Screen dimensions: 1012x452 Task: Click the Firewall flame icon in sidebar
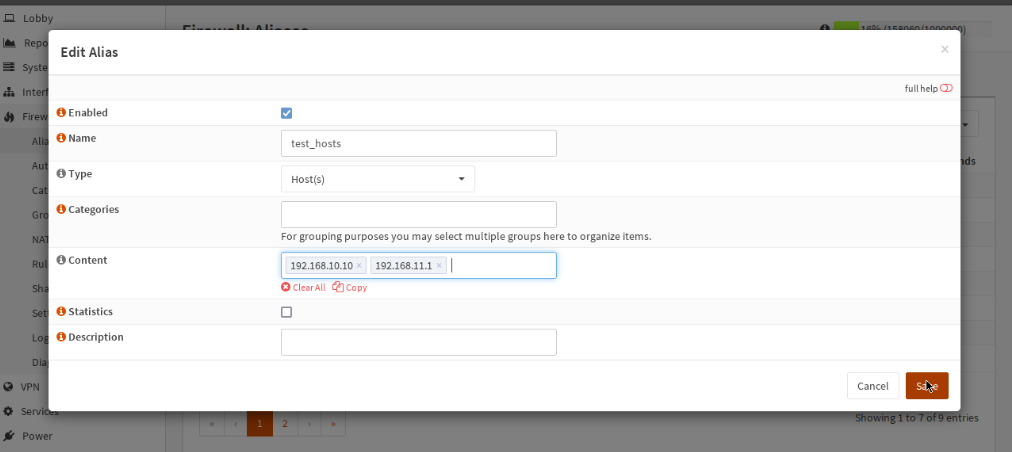click(10, 116)
